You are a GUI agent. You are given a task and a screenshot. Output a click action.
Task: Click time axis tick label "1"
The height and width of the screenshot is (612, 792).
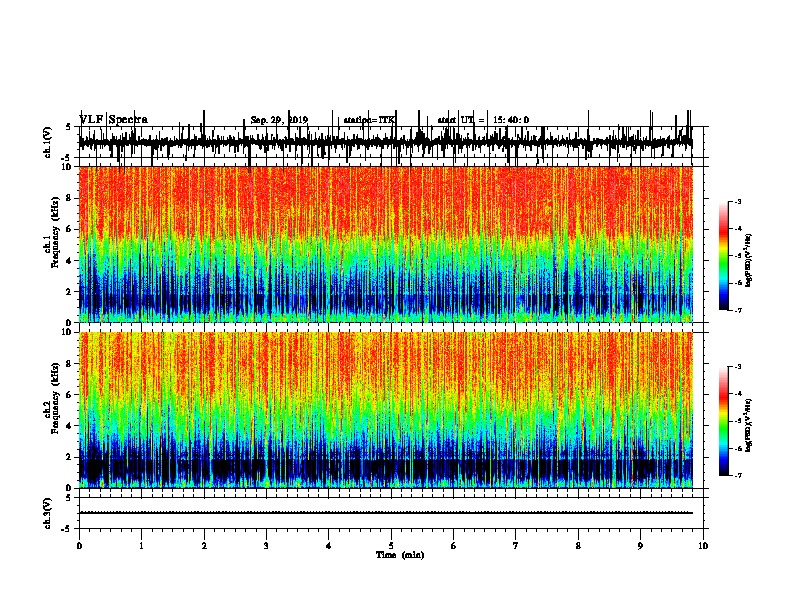pyautogui.click(x=141, y=546)
